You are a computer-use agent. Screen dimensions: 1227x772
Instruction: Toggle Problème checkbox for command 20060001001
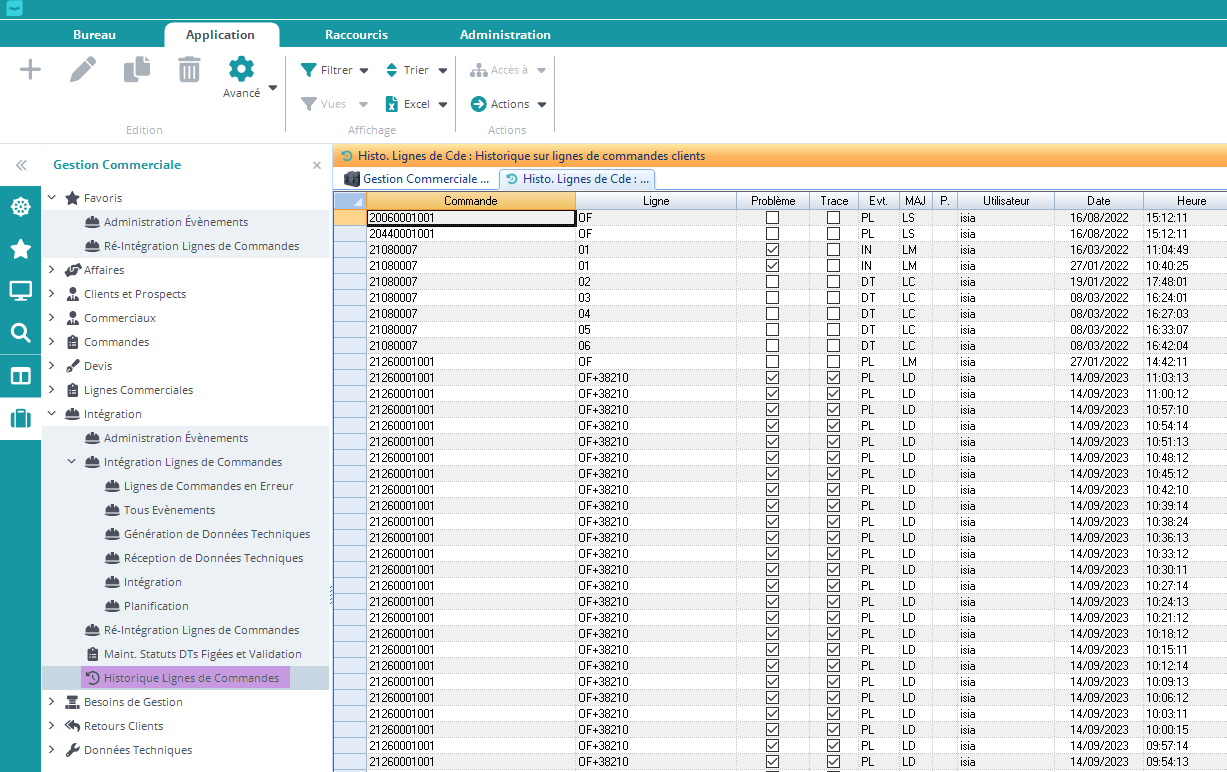tap(772, 218)
